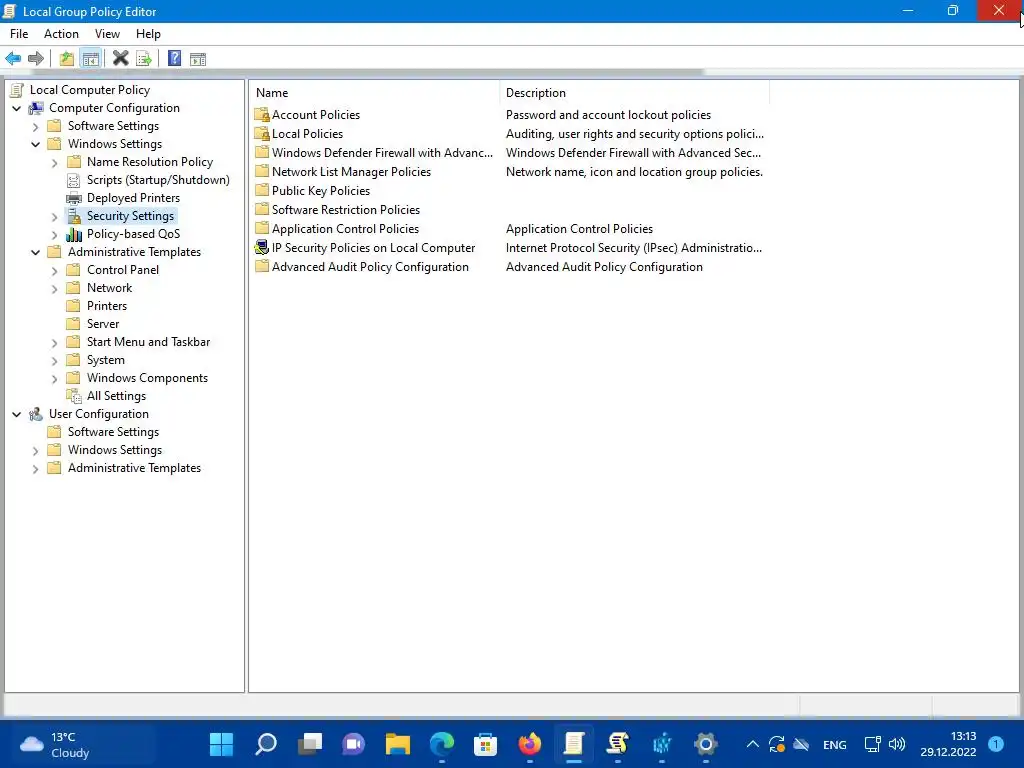1024x768 pixels.
Task: Open the View menu
Action: (x=107, y=34)
